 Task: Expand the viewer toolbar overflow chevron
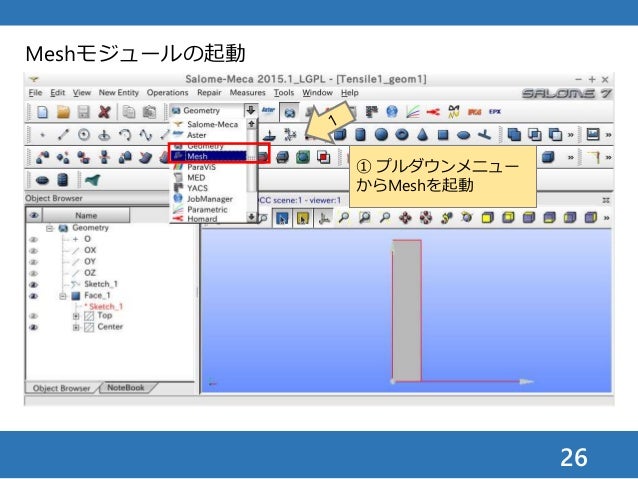click(x=606, y=218)
